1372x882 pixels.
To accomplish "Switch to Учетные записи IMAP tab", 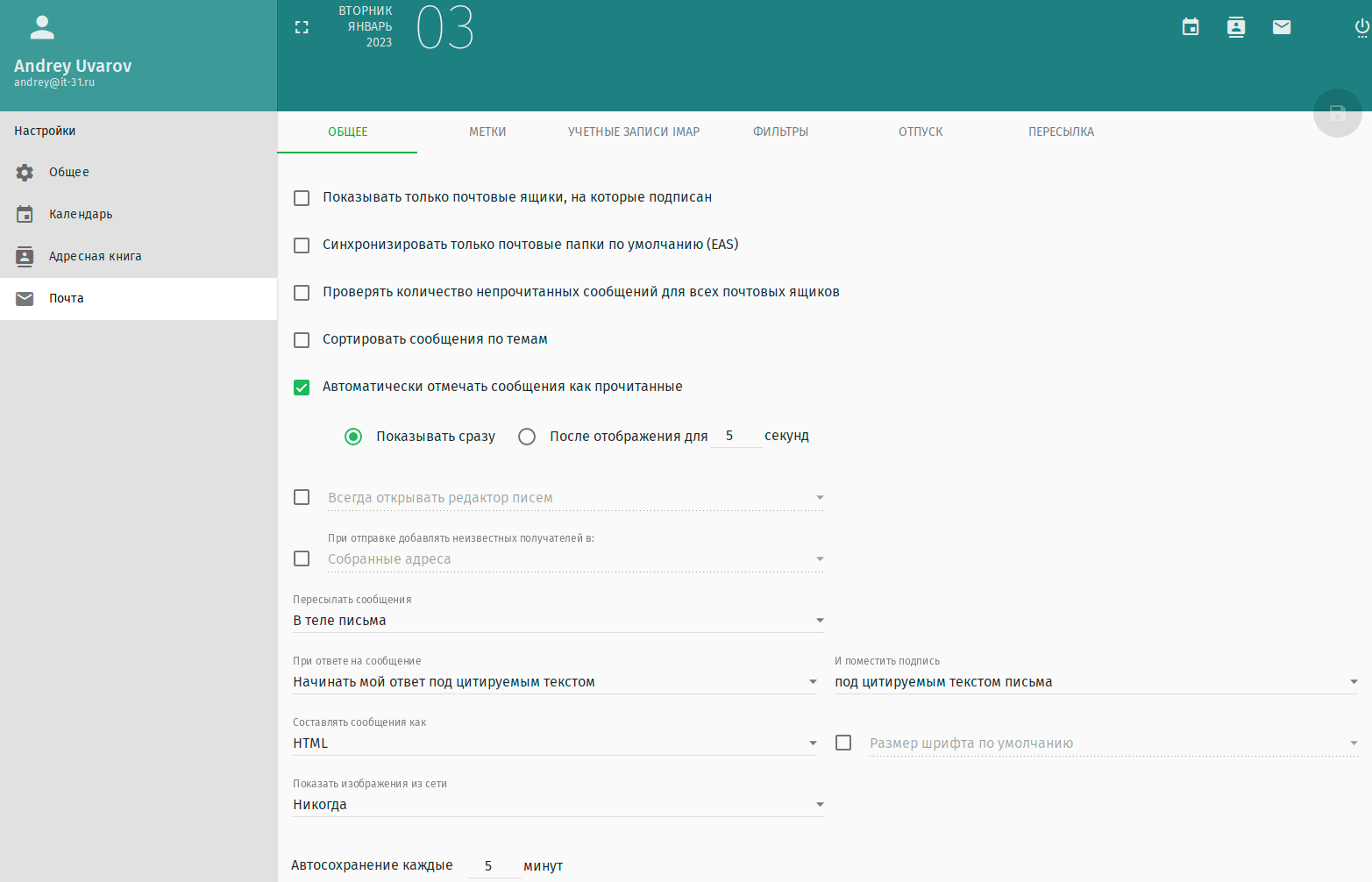I will 634,132.
